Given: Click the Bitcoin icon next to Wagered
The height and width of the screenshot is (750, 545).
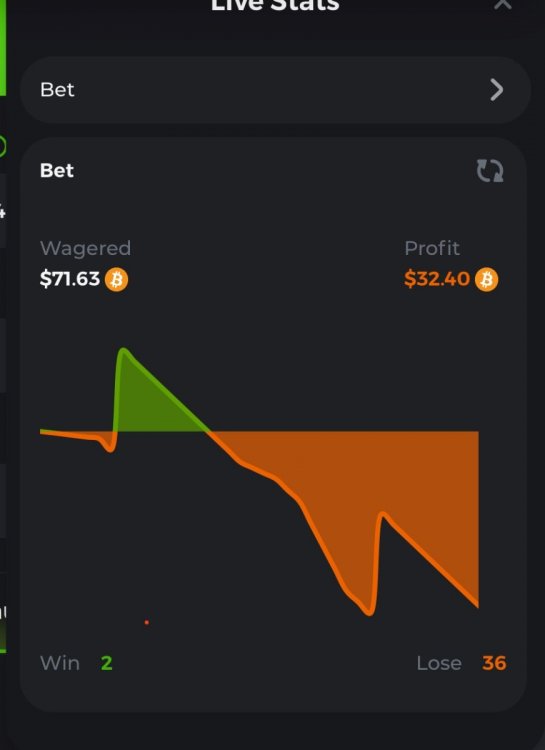Looking at the screenshot, I should point(116,279).
